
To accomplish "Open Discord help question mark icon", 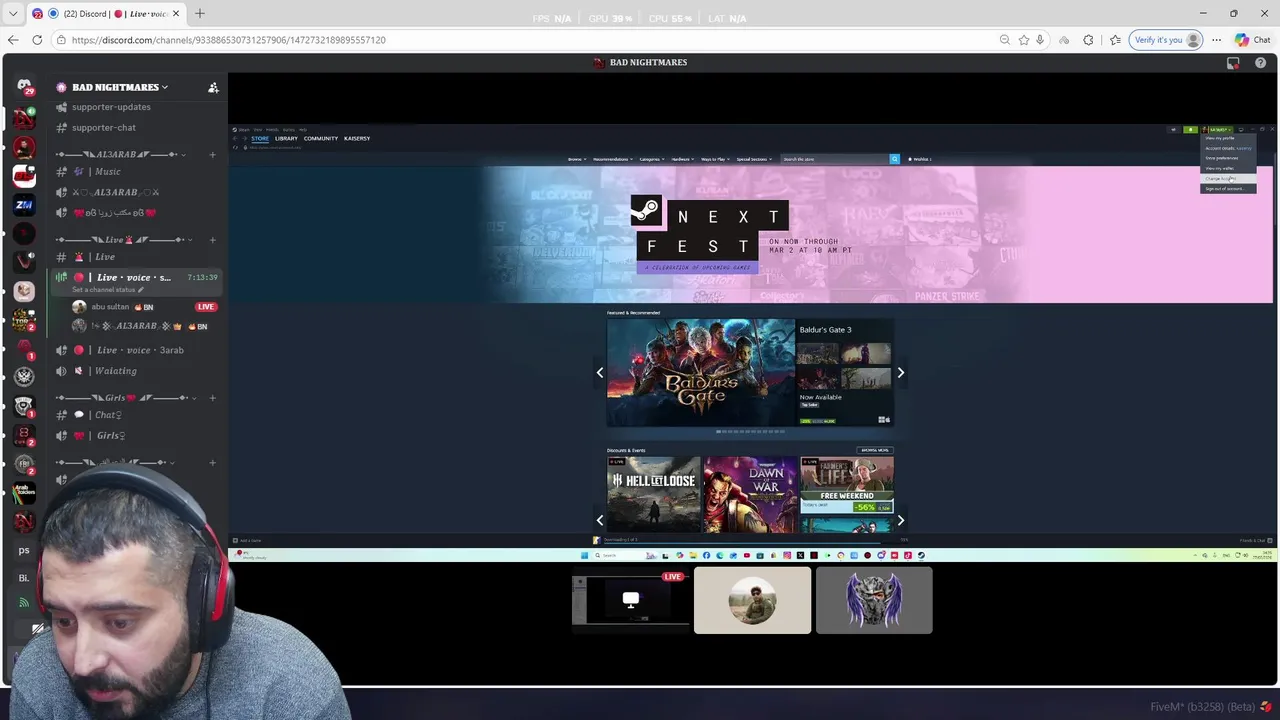I will [x=1260, y=62].
